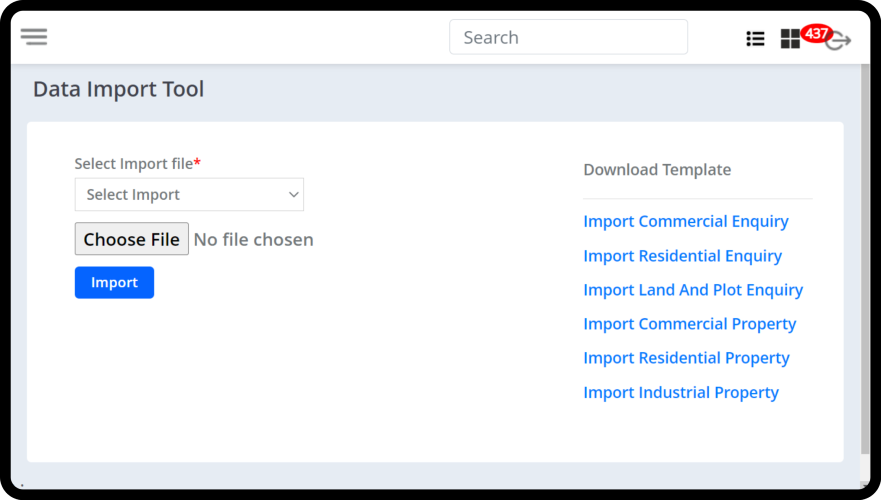Download the Import Commercial Property template
881x500 pixels.
(689, 324)
